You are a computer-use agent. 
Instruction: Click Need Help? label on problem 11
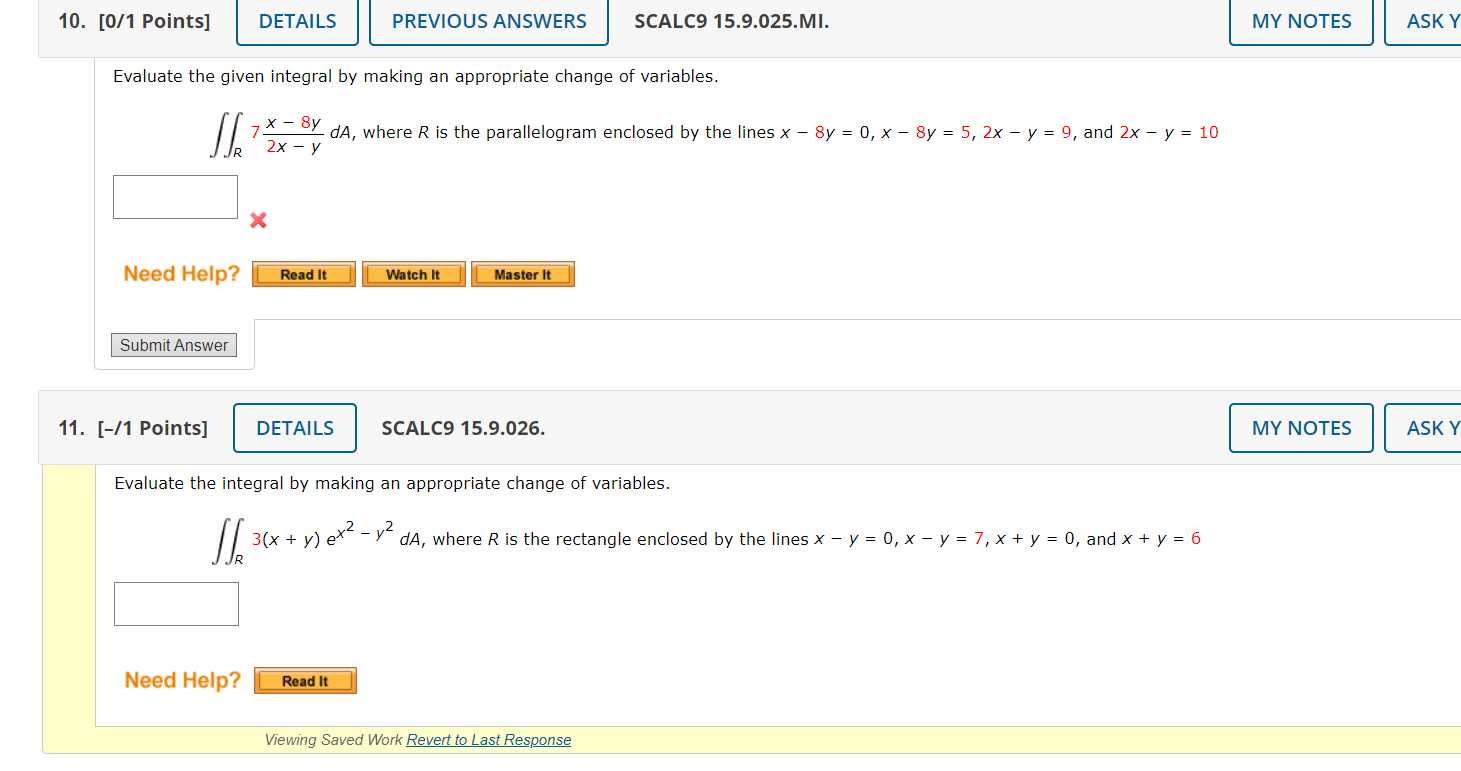click(x=182, y=680)
